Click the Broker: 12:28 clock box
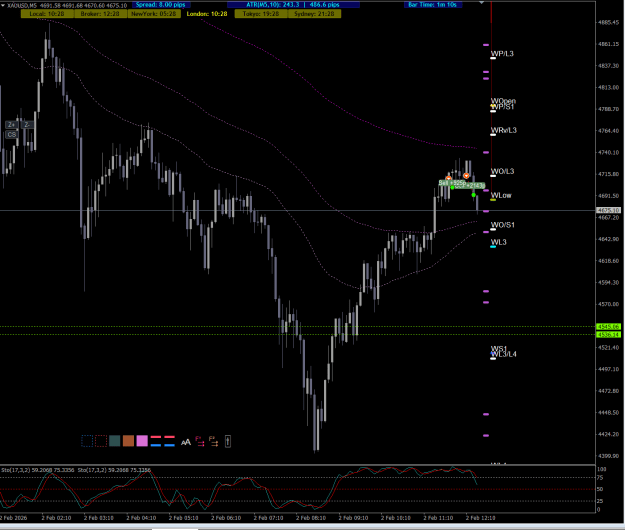Screen dimensions: 625x530 point(100,14)
